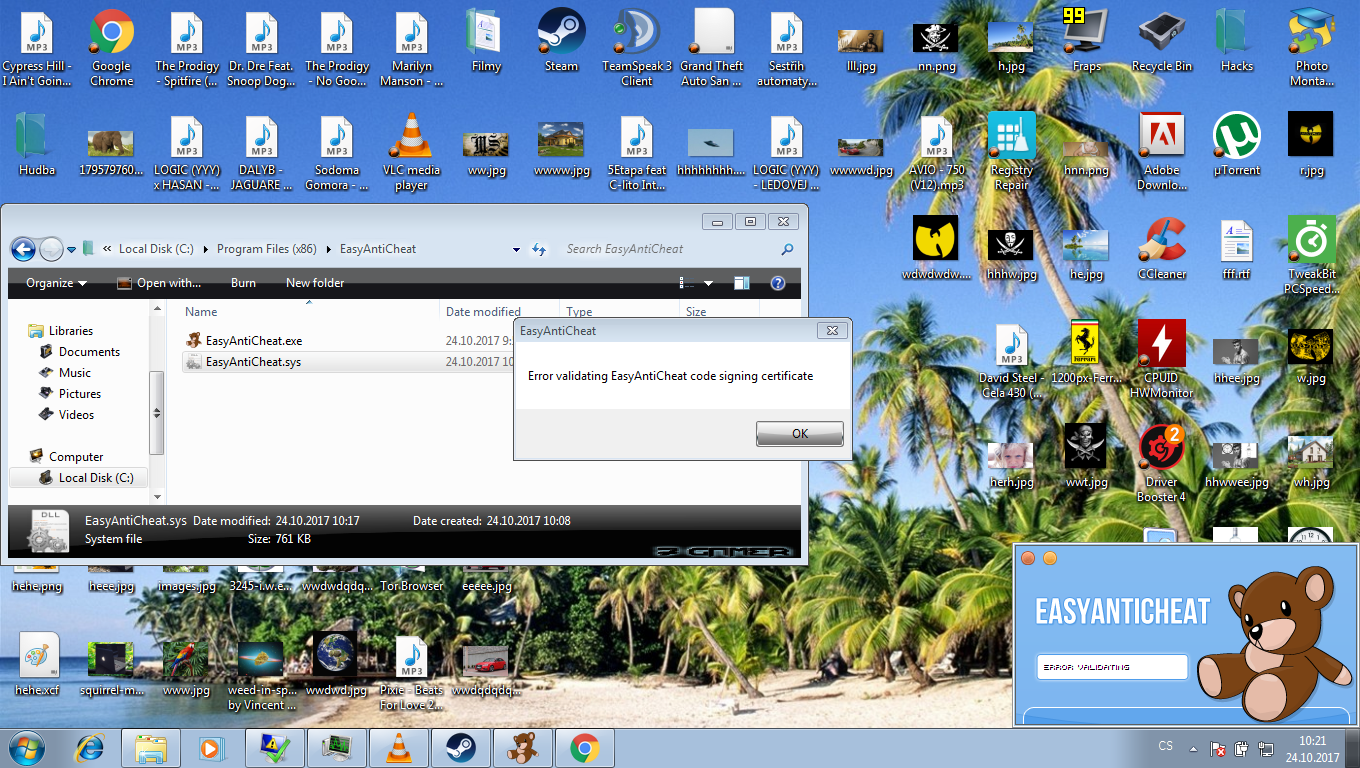The image size is (1360, 768).
Task: Click the Name column header
Action: [x=201, y=312]
